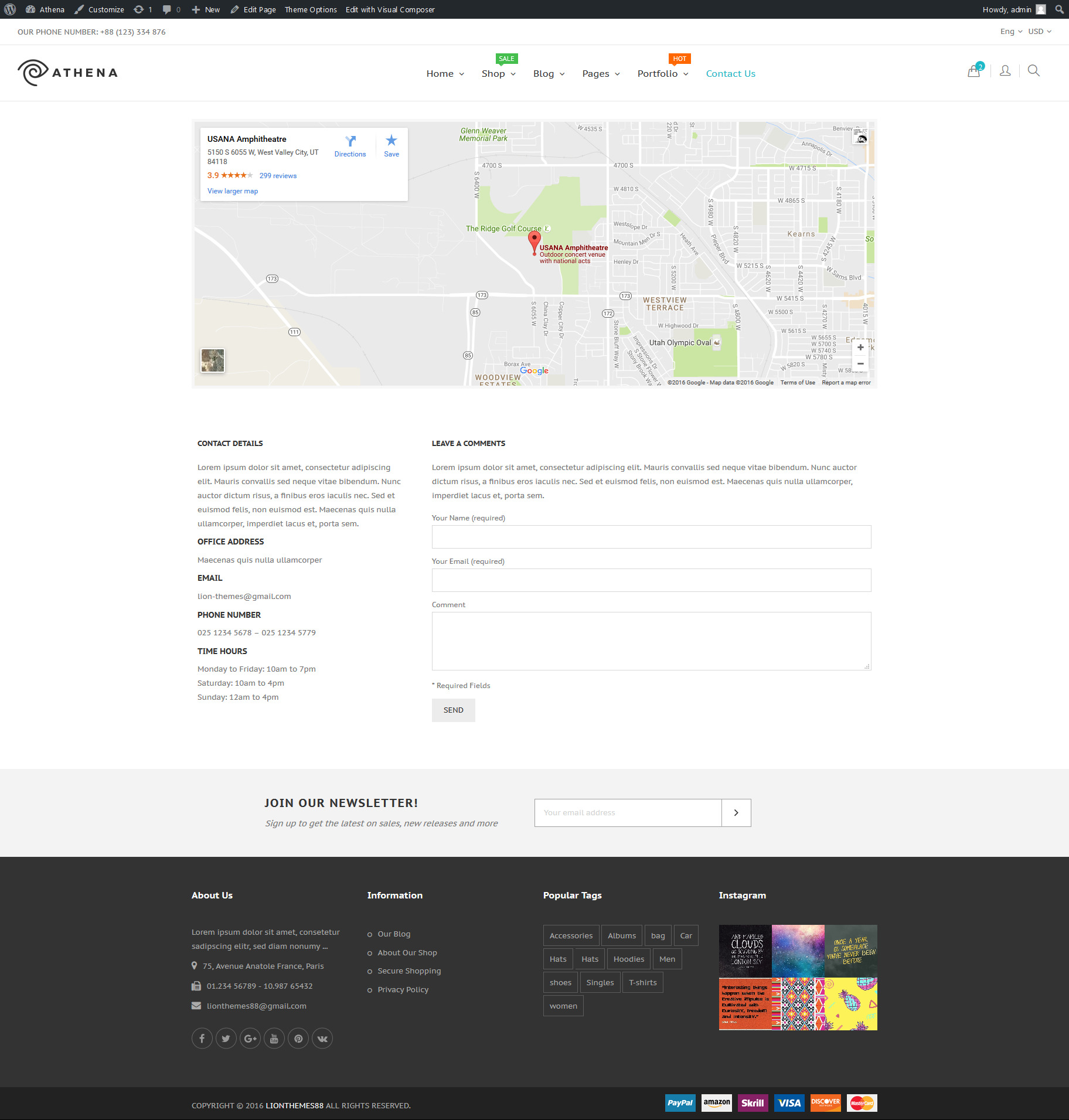Open the Twitter icon in footer

[226, 1038]
